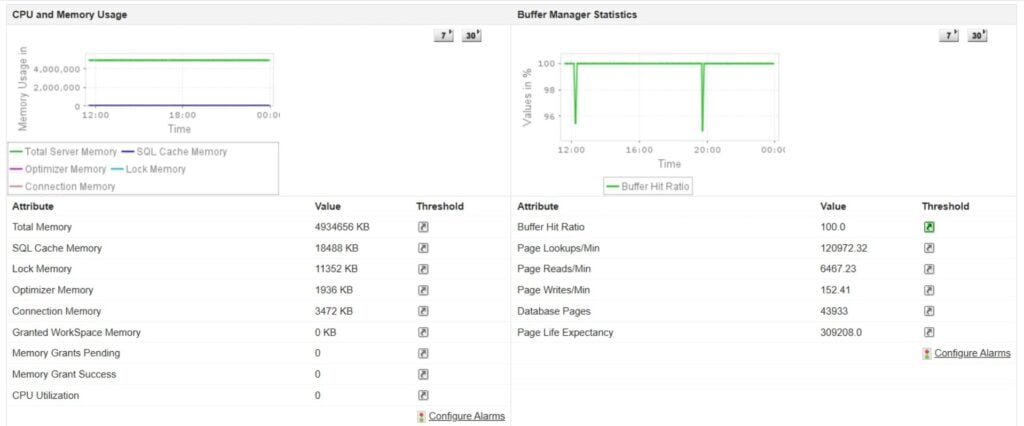Open threshold icon for Memory Grants Pending
Viewport: 1024px width, 426px height.
coord(423,353)
